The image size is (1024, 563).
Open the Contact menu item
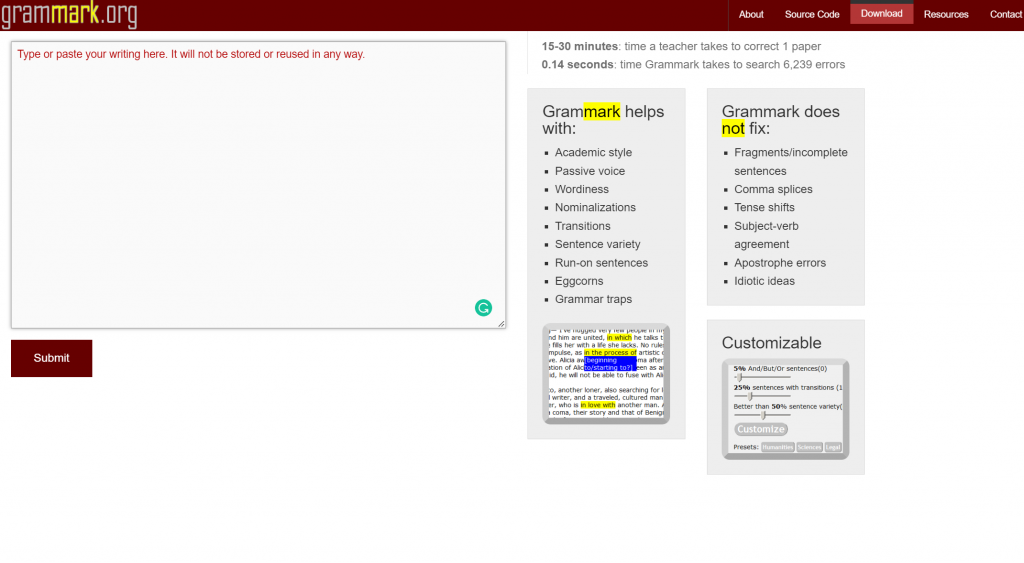[x=1006, y=14]
